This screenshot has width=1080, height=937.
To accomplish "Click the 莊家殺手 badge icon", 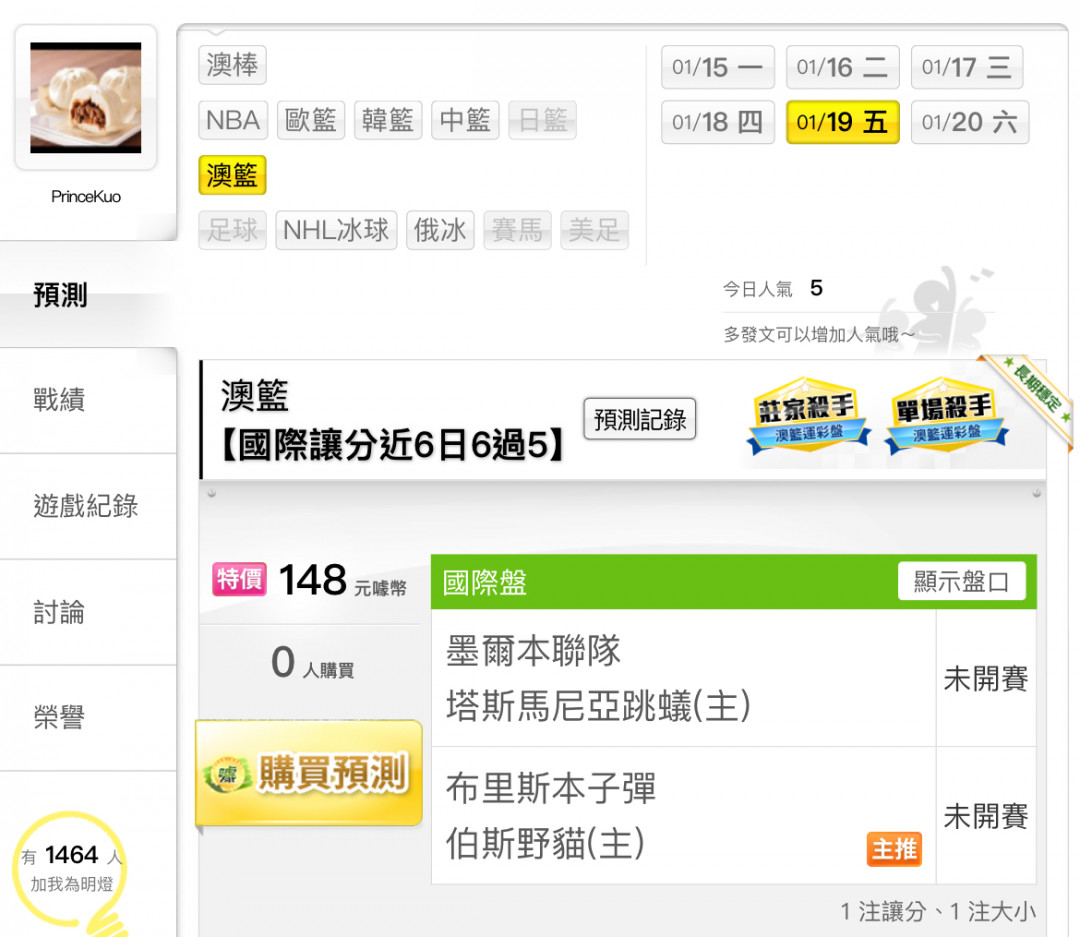I will [808, 415].
